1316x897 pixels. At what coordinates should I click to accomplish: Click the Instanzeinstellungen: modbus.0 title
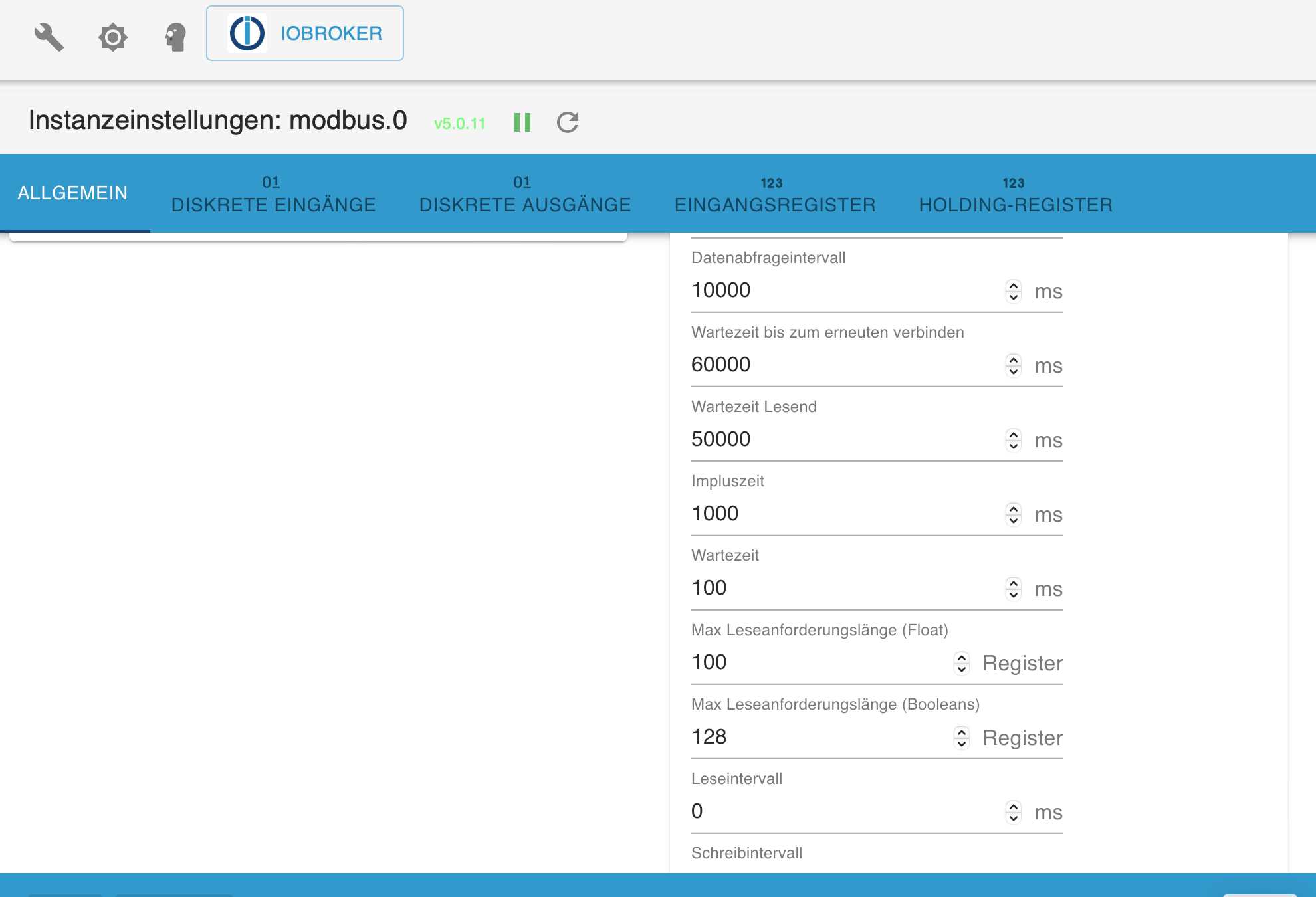pyautogui.click(x=217, y=120)
